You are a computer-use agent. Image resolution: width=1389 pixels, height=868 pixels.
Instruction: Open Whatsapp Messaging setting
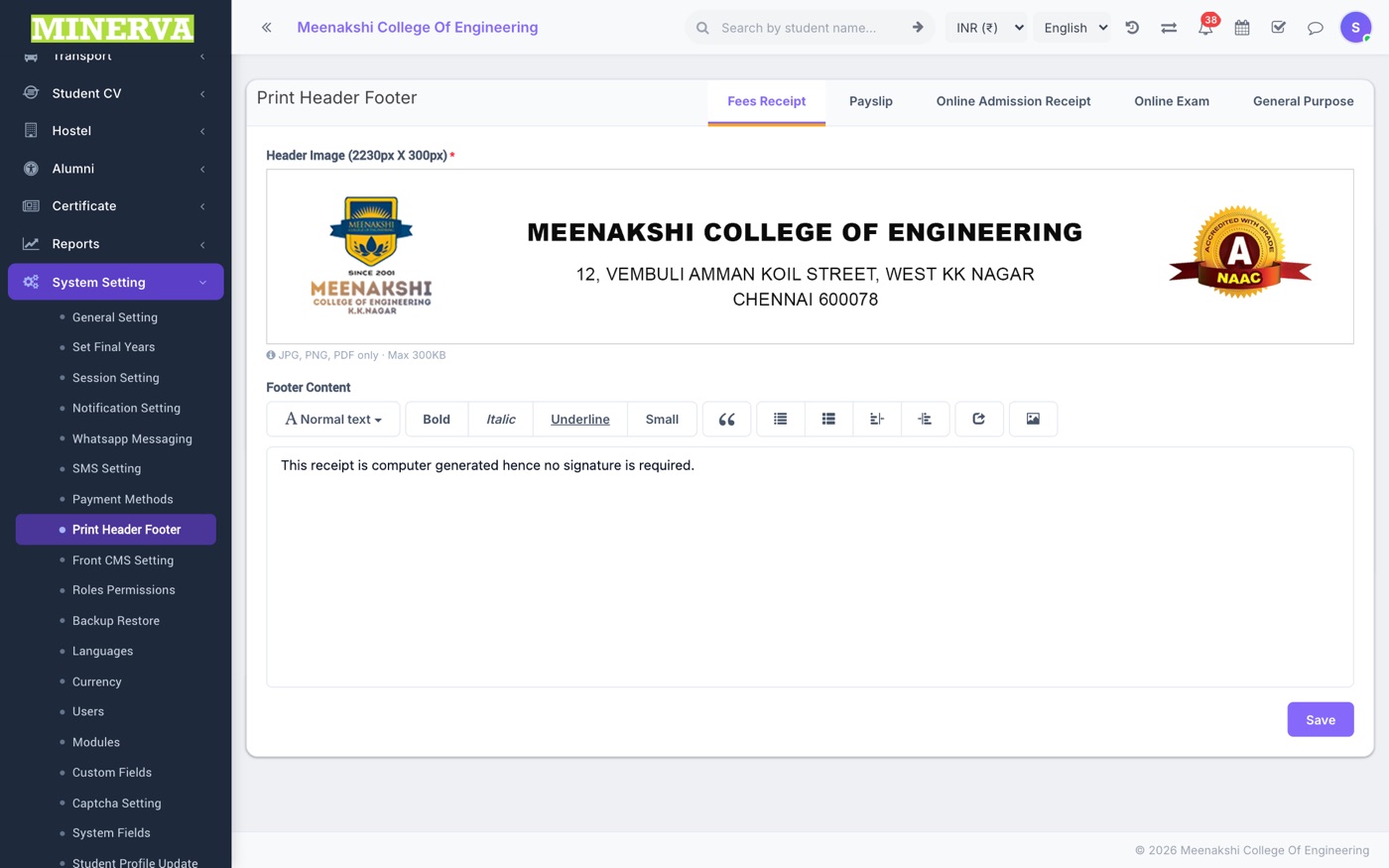click(132, 438)
